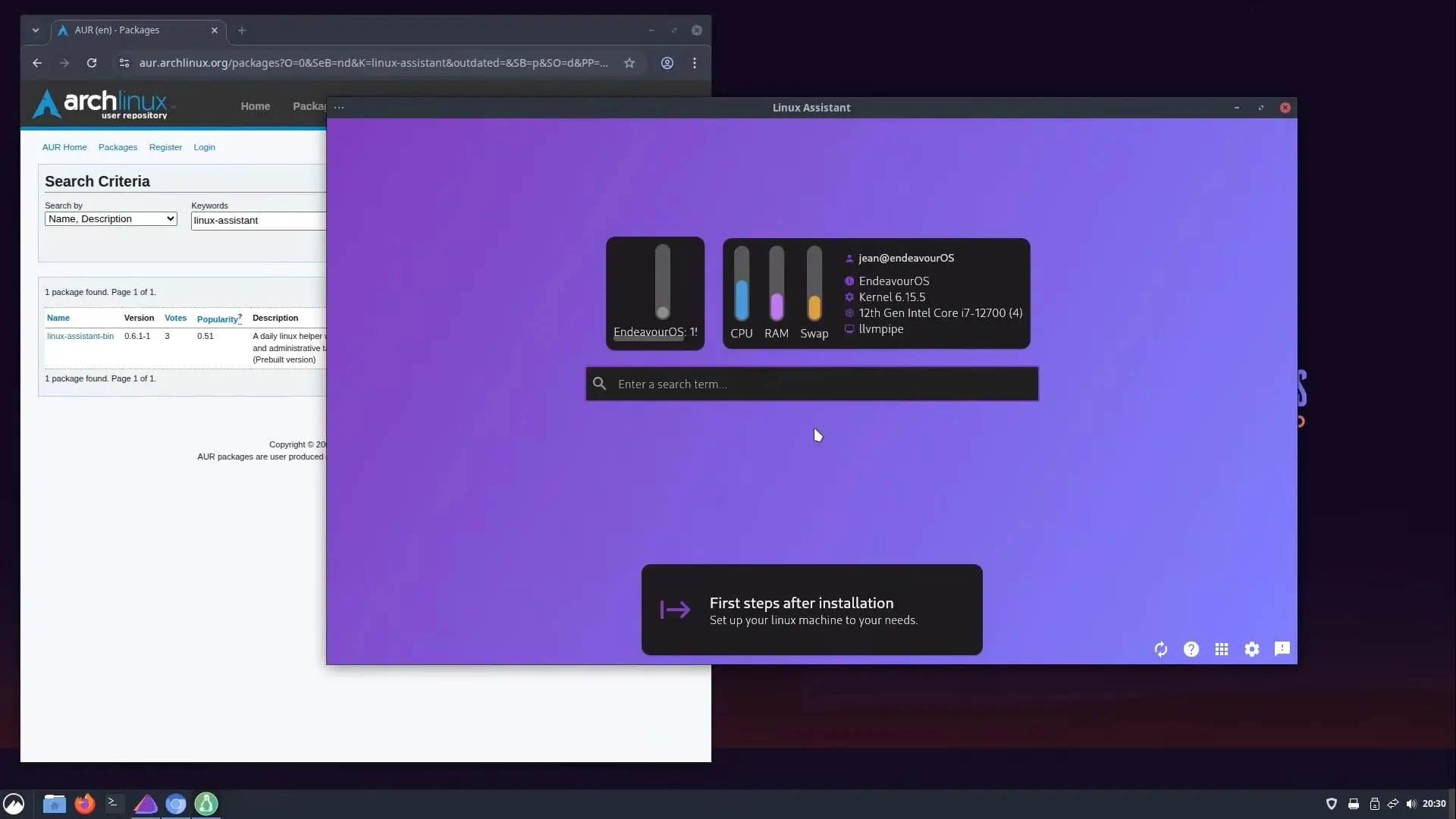Open the Login link
Image resolution: width=1456 pixels, height=819 pixels.
(204, 147)
